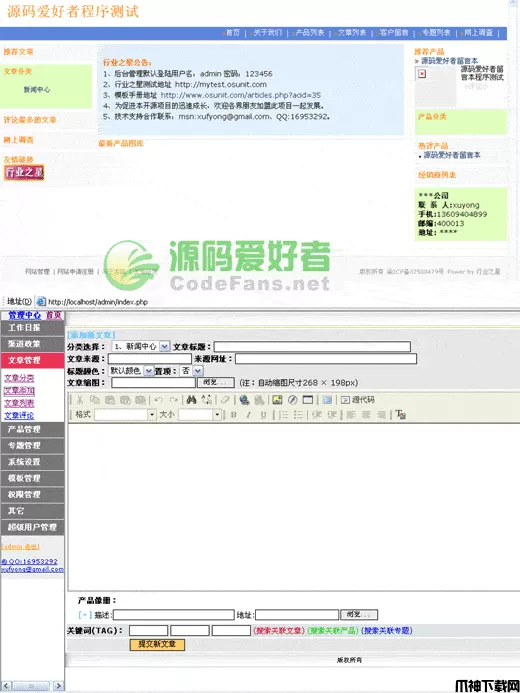
Task: Toggle the numbered list button
Action: (284, 415)
